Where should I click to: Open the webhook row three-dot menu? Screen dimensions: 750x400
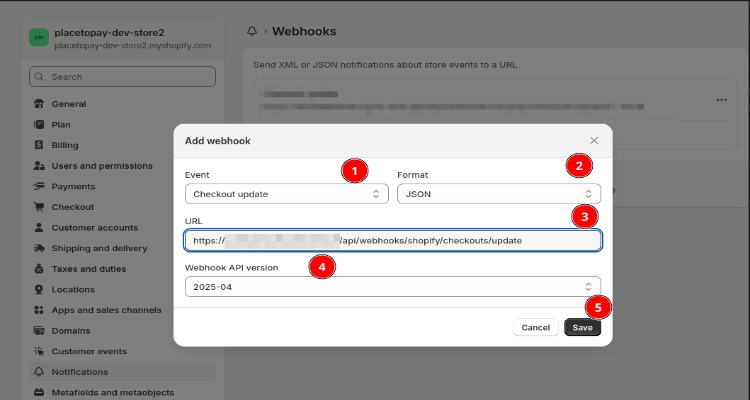721,100
